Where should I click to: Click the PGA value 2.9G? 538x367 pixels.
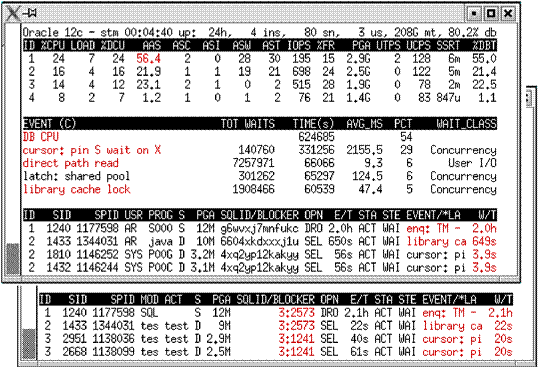click(x=358, y=59)
